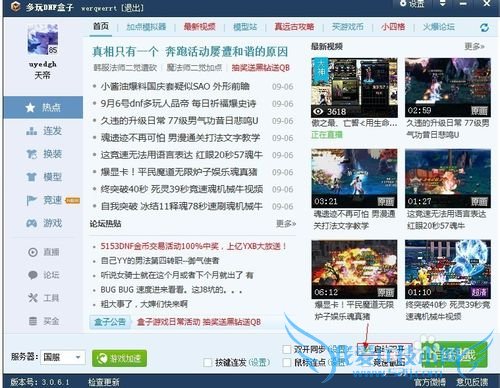Play the 06:12 video thumbnail

coord(354,269)
